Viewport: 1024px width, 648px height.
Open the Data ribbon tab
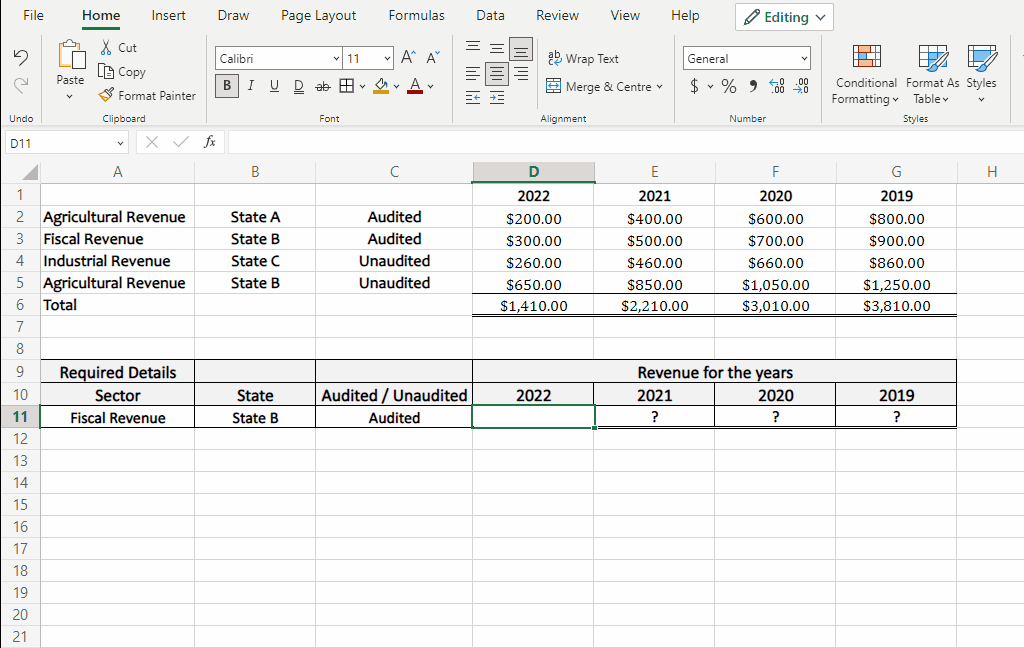click(x=490, y=15)
